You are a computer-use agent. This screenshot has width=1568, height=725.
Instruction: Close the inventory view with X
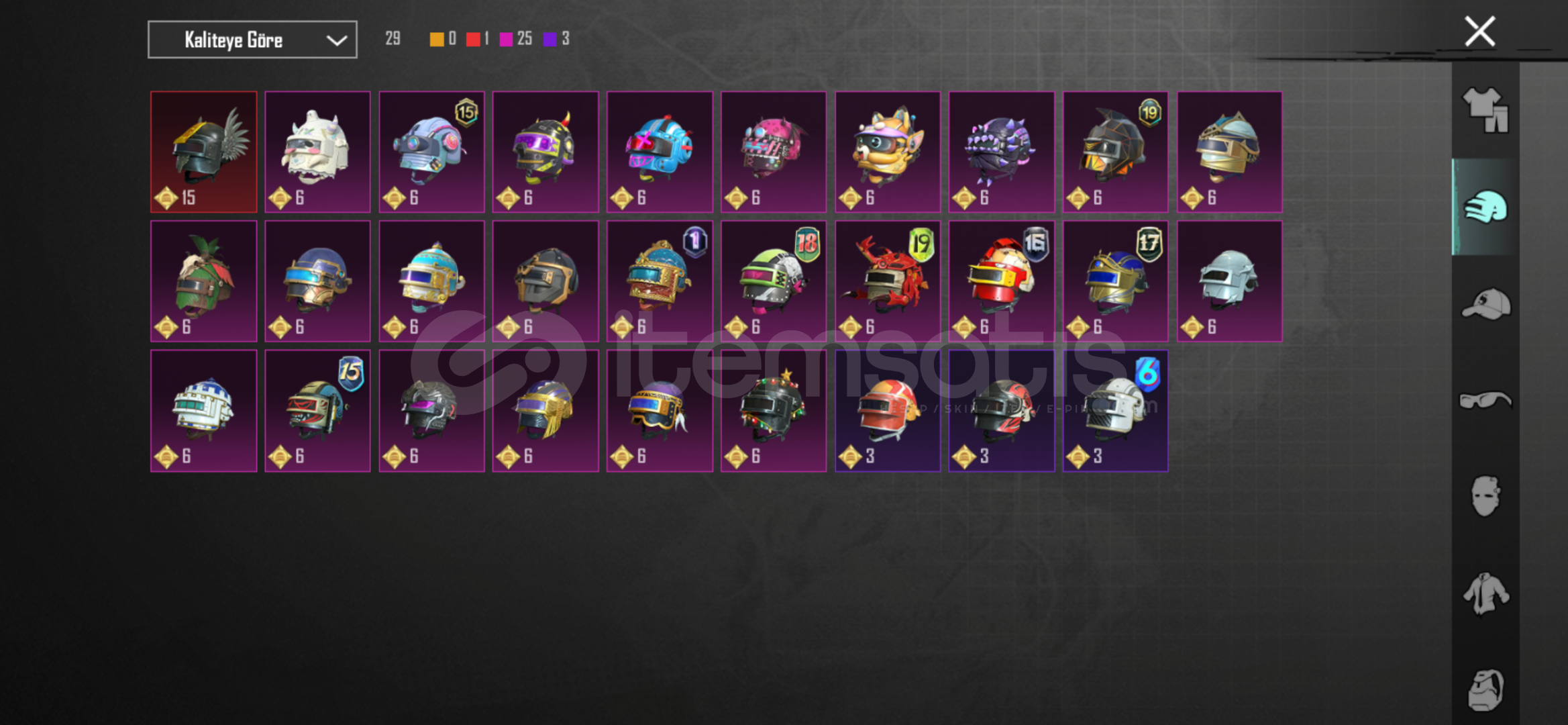pyautogui.click(x=1479, y=32)
